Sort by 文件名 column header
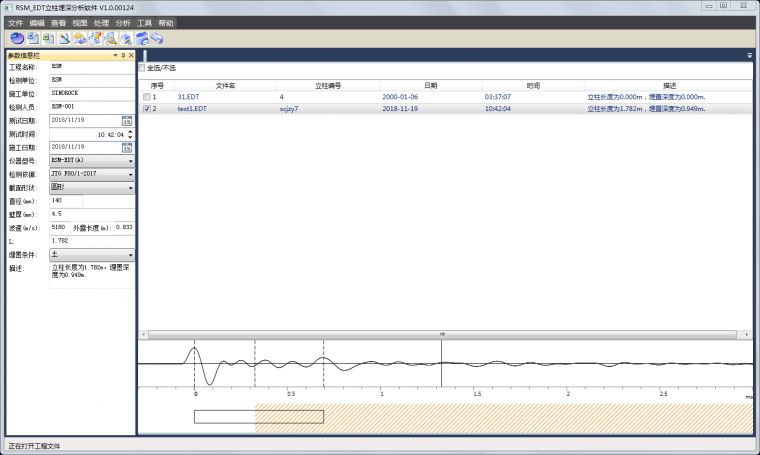The height and width of the screenshot is (455, 760). [226, 85]
